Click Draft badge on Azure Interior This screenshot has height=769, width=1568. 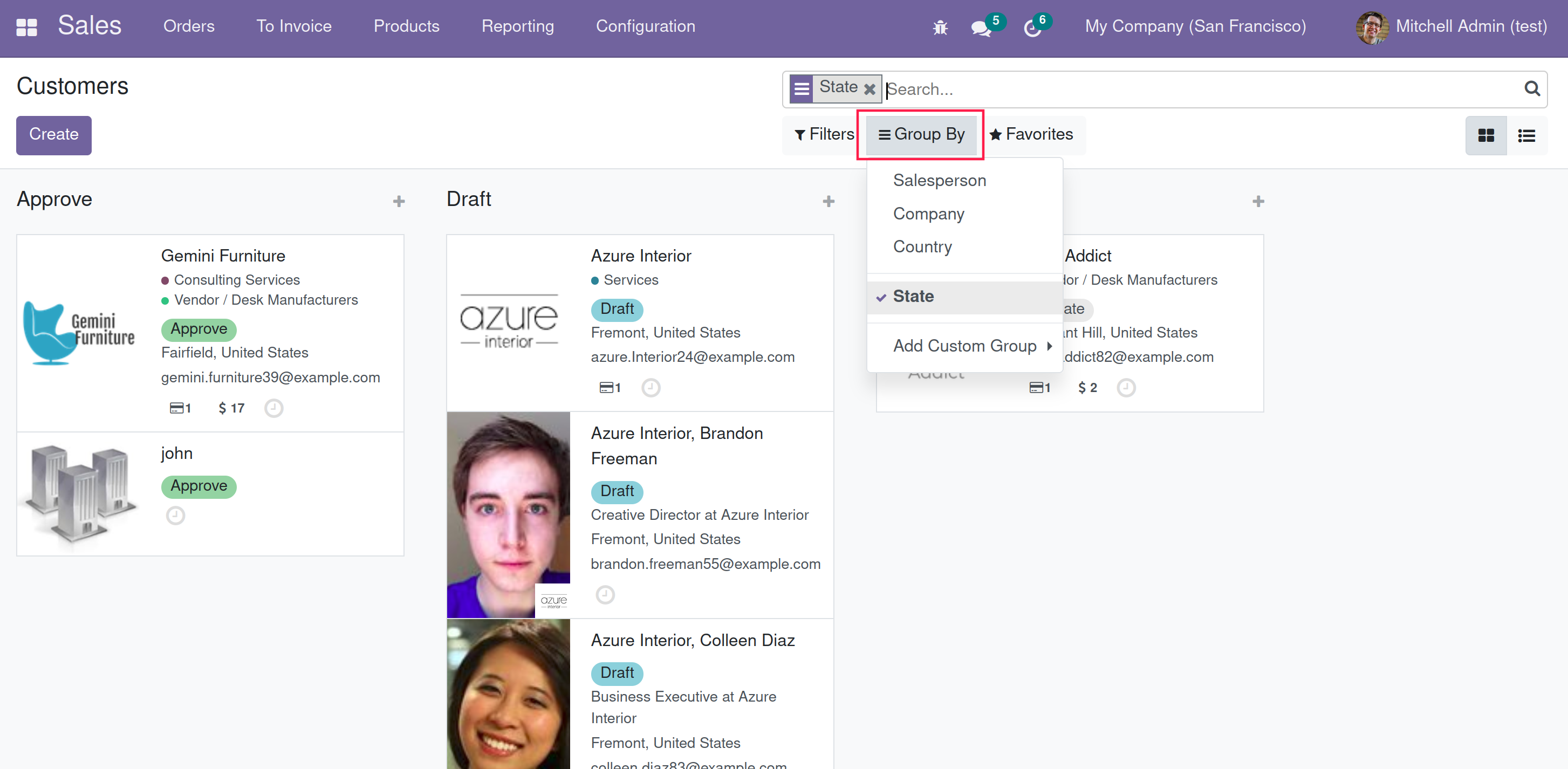tap(617, 309)
